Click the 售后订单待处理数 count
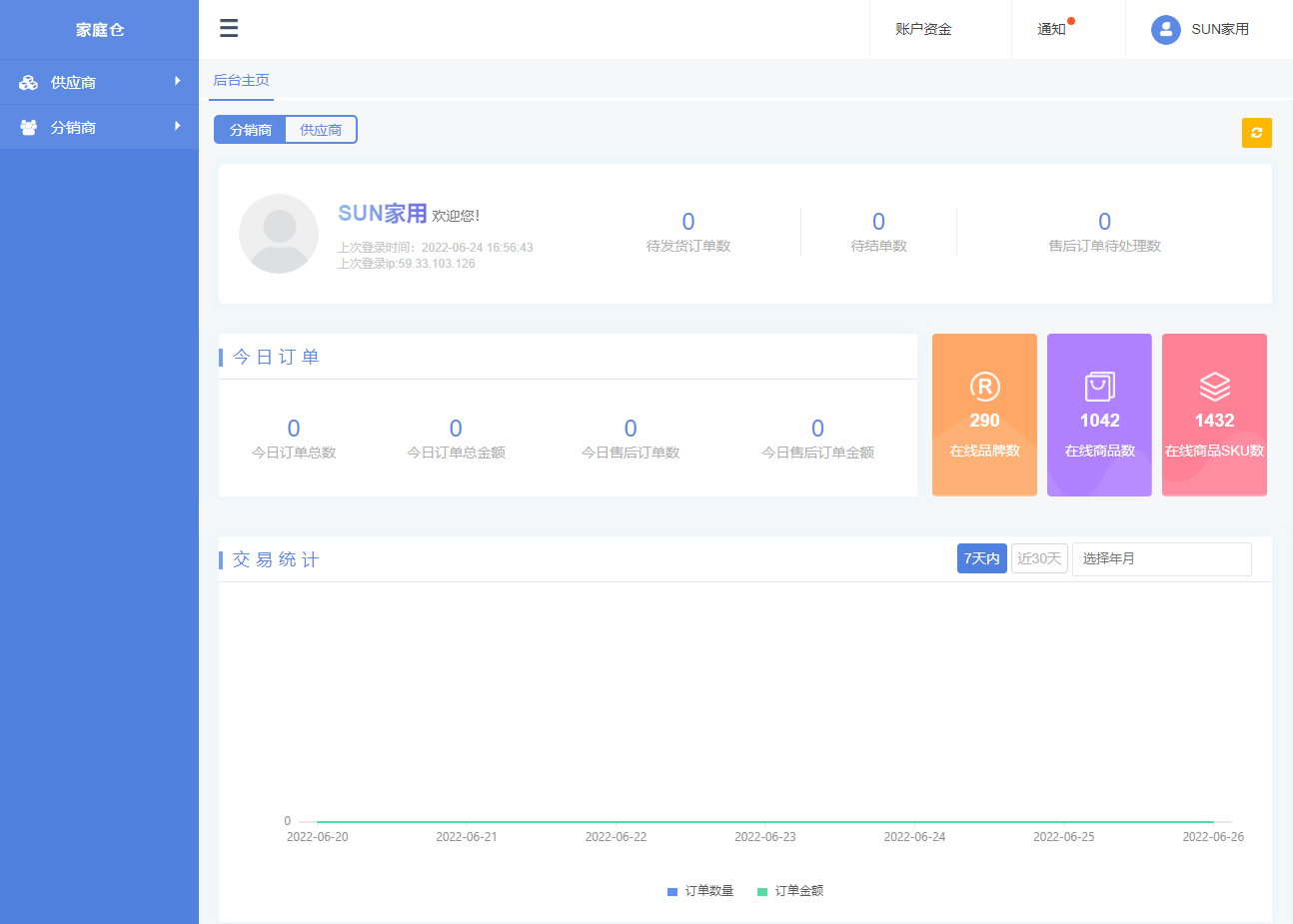Image resolution: width=1293 pixels, height=924 pixels. pyautogui.click(x=1104, y=222)
